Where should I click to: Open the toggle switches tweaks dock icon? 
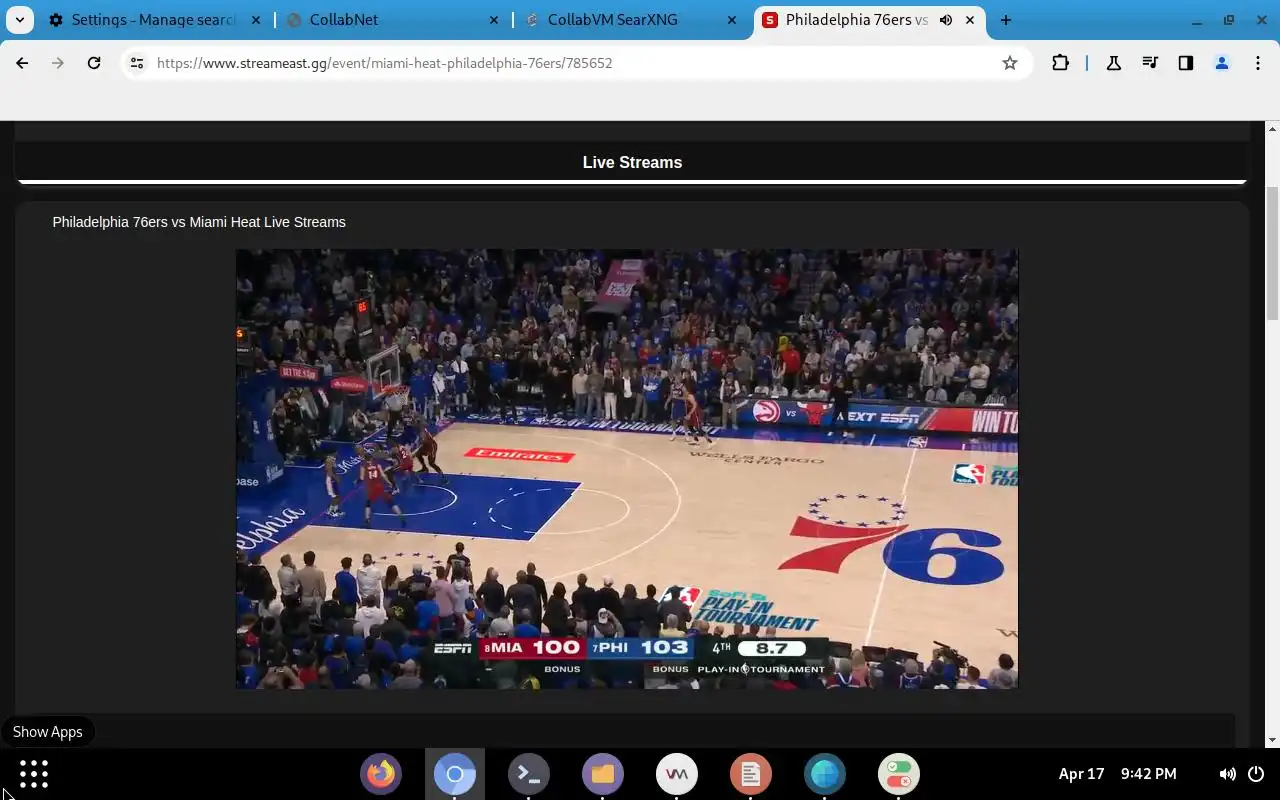coord(899,774)
